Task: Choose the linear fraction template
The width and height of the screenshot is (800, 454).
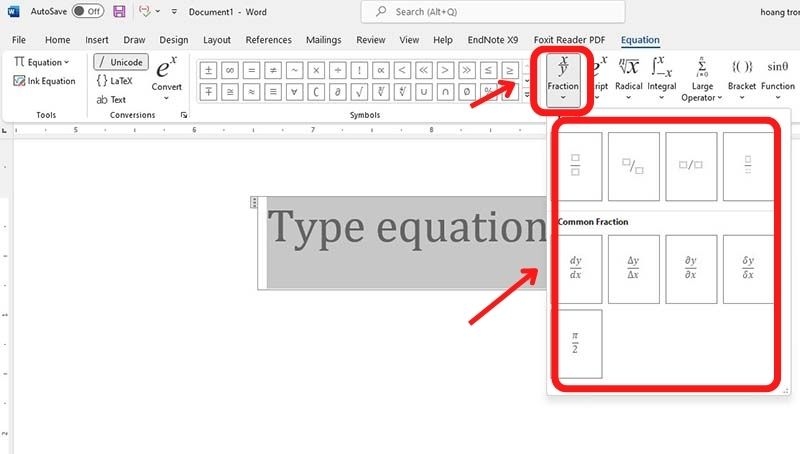Action: point(691,166)
